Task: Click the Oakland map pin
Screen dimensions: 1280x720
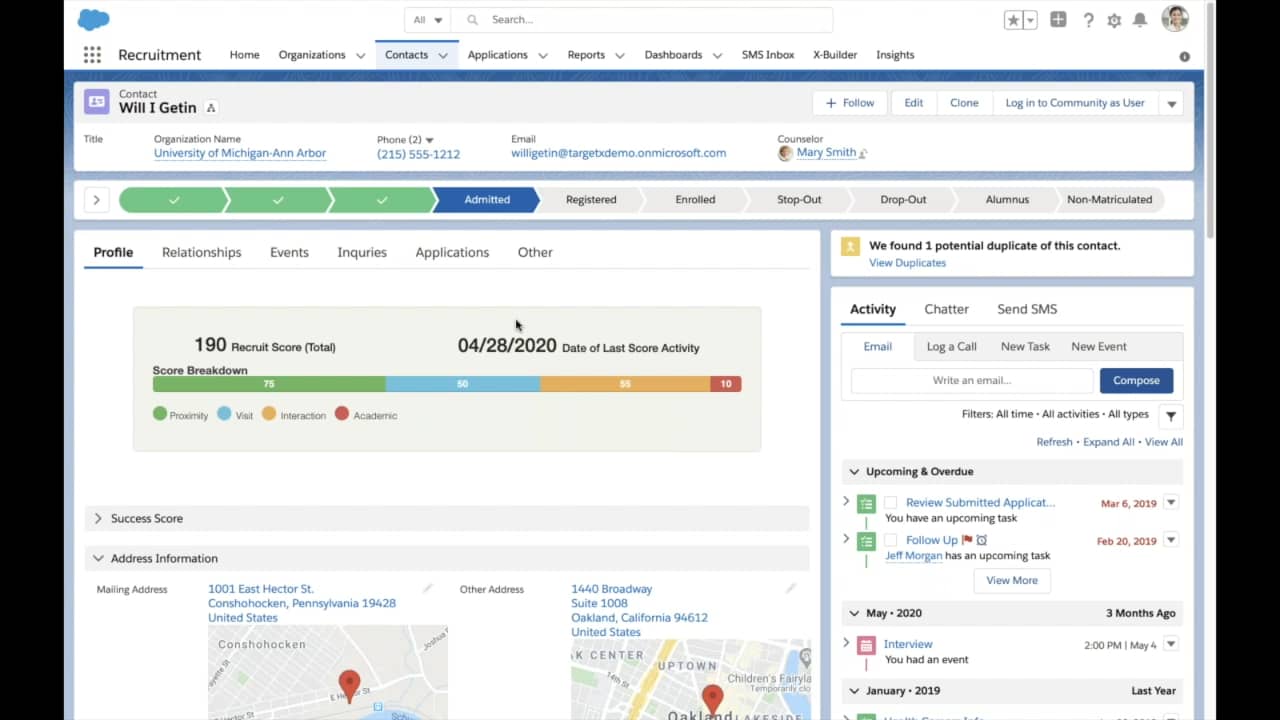Action: coord(712,699)
